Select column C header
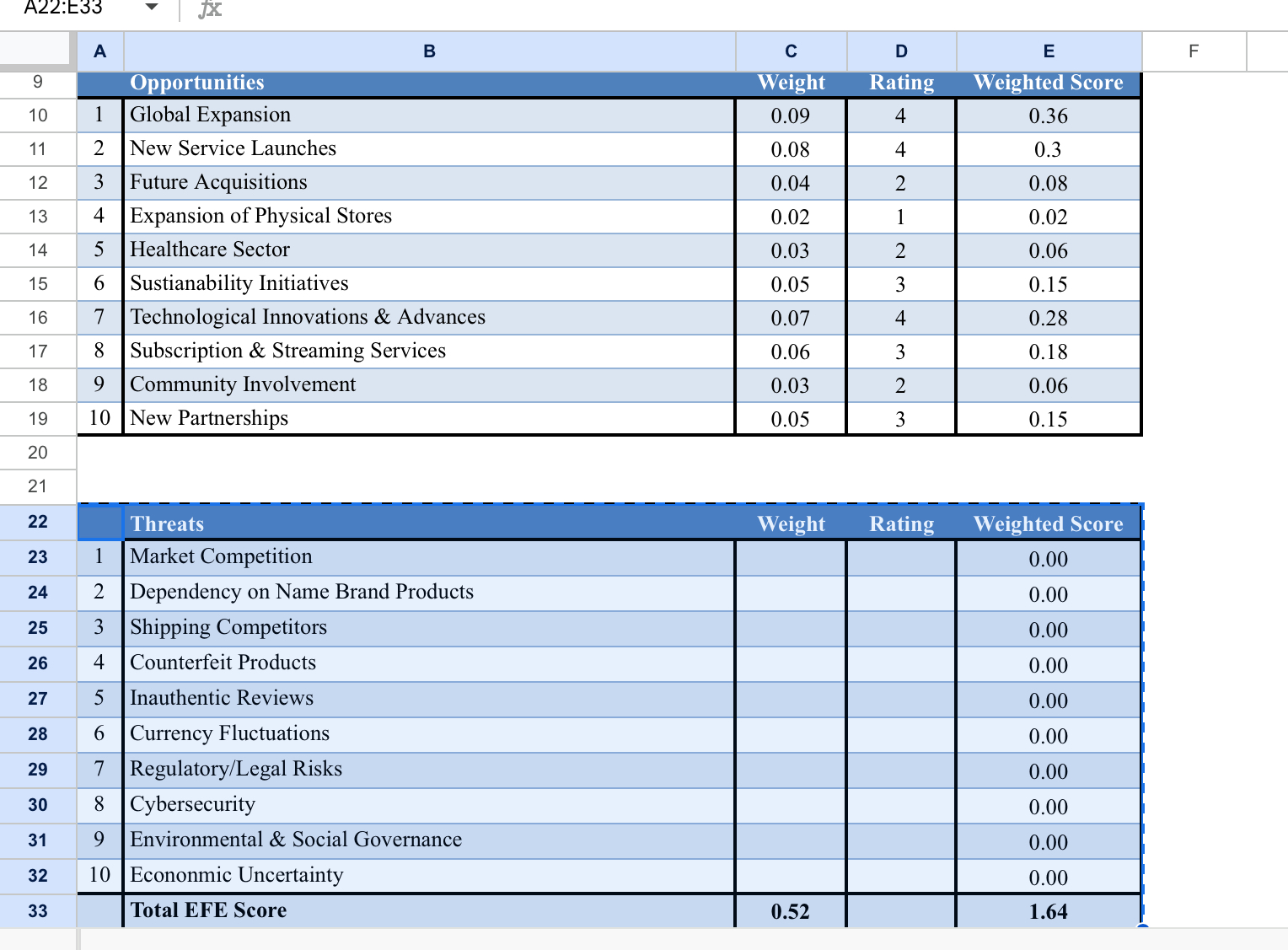The image size is (1288, 950). click(x=790, y=51)
